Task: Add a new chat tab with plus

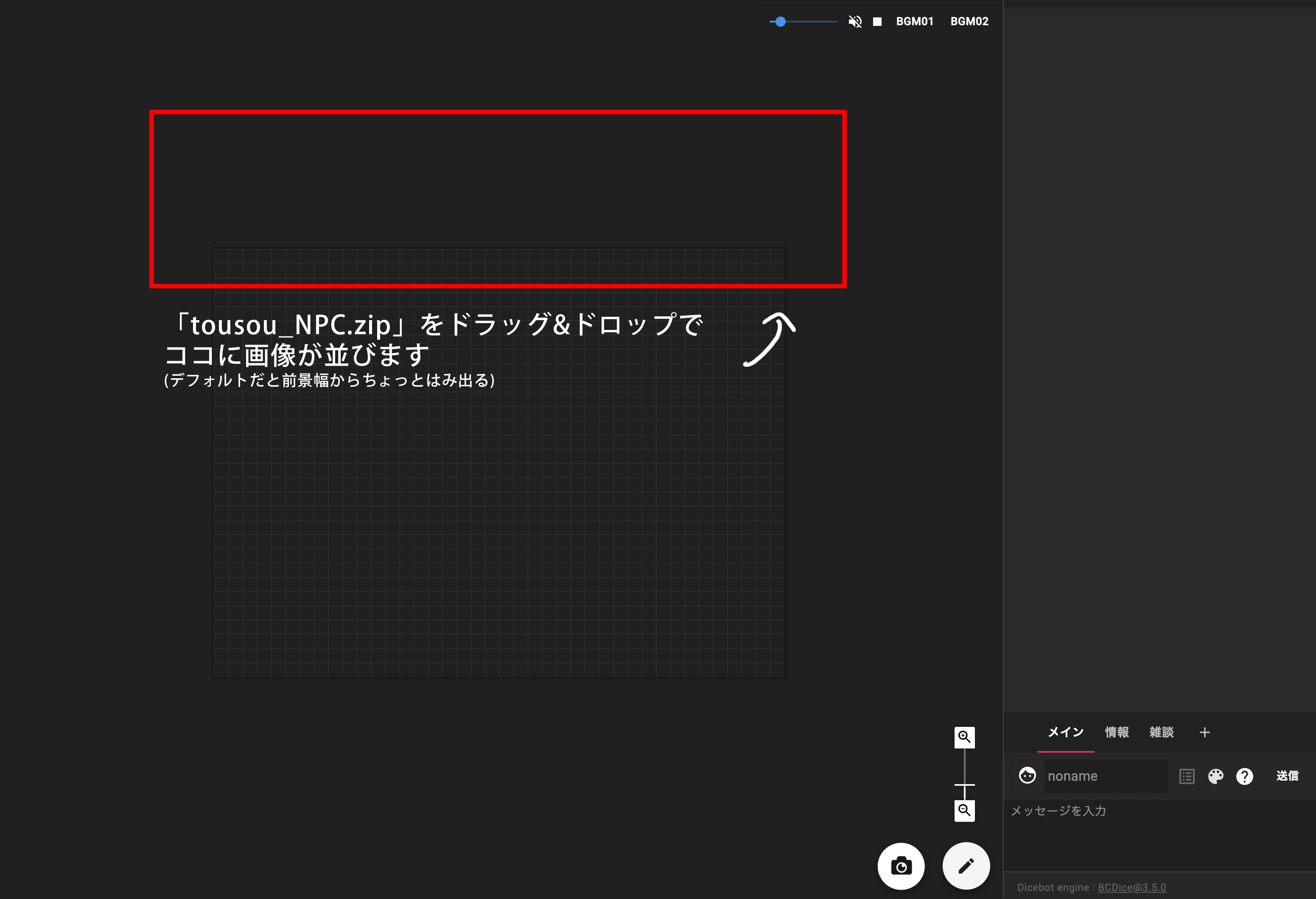Action: 1204,732
